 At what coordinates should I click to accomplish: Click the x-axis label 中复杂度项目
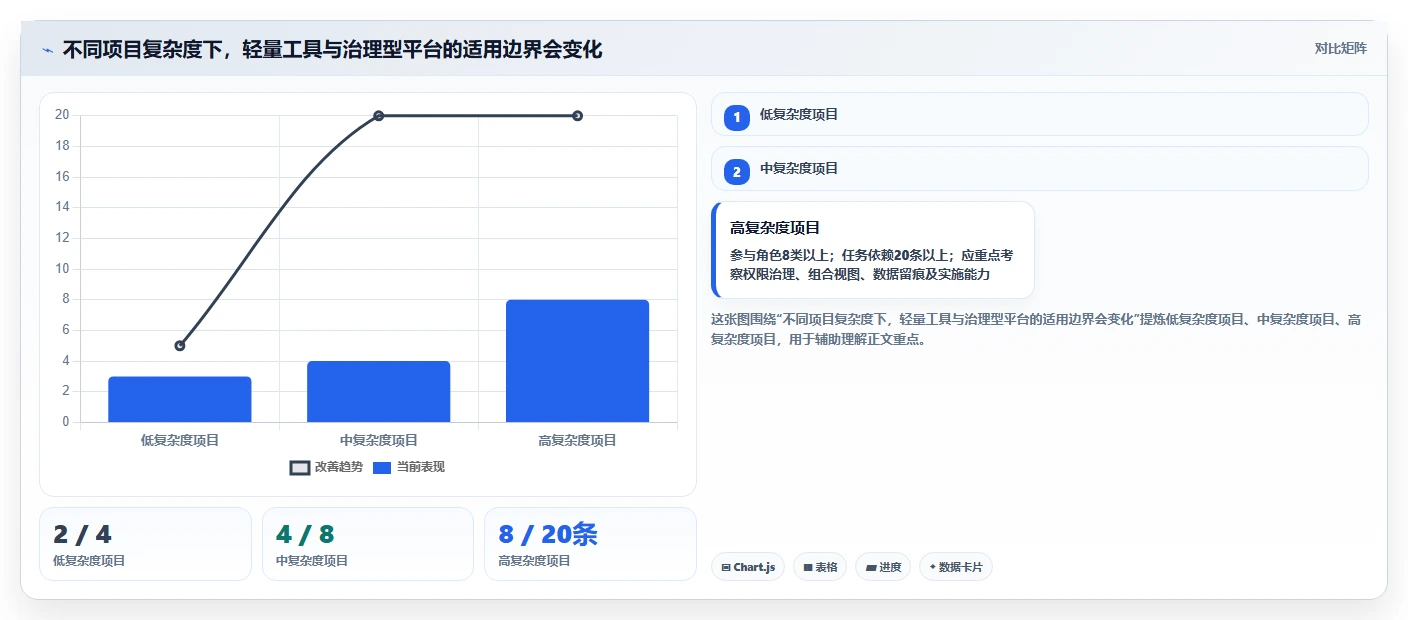[x=379, y=440]
